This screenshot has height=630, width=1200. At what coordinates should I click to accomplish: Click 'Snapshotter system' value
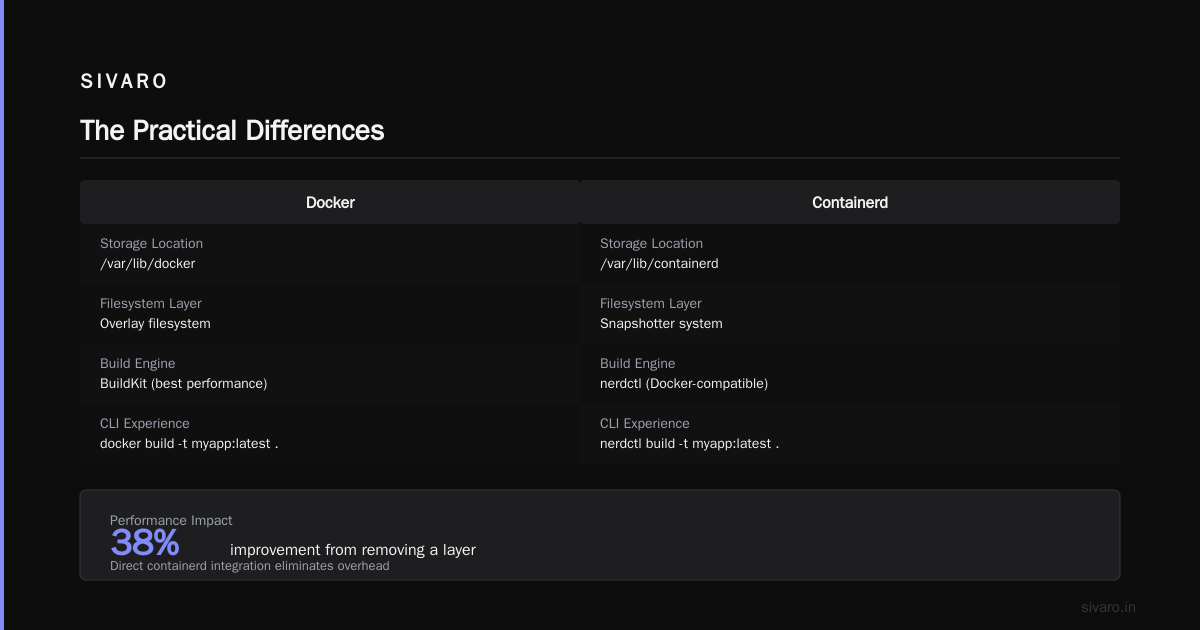pyautogui.click(x=661, y=324)
